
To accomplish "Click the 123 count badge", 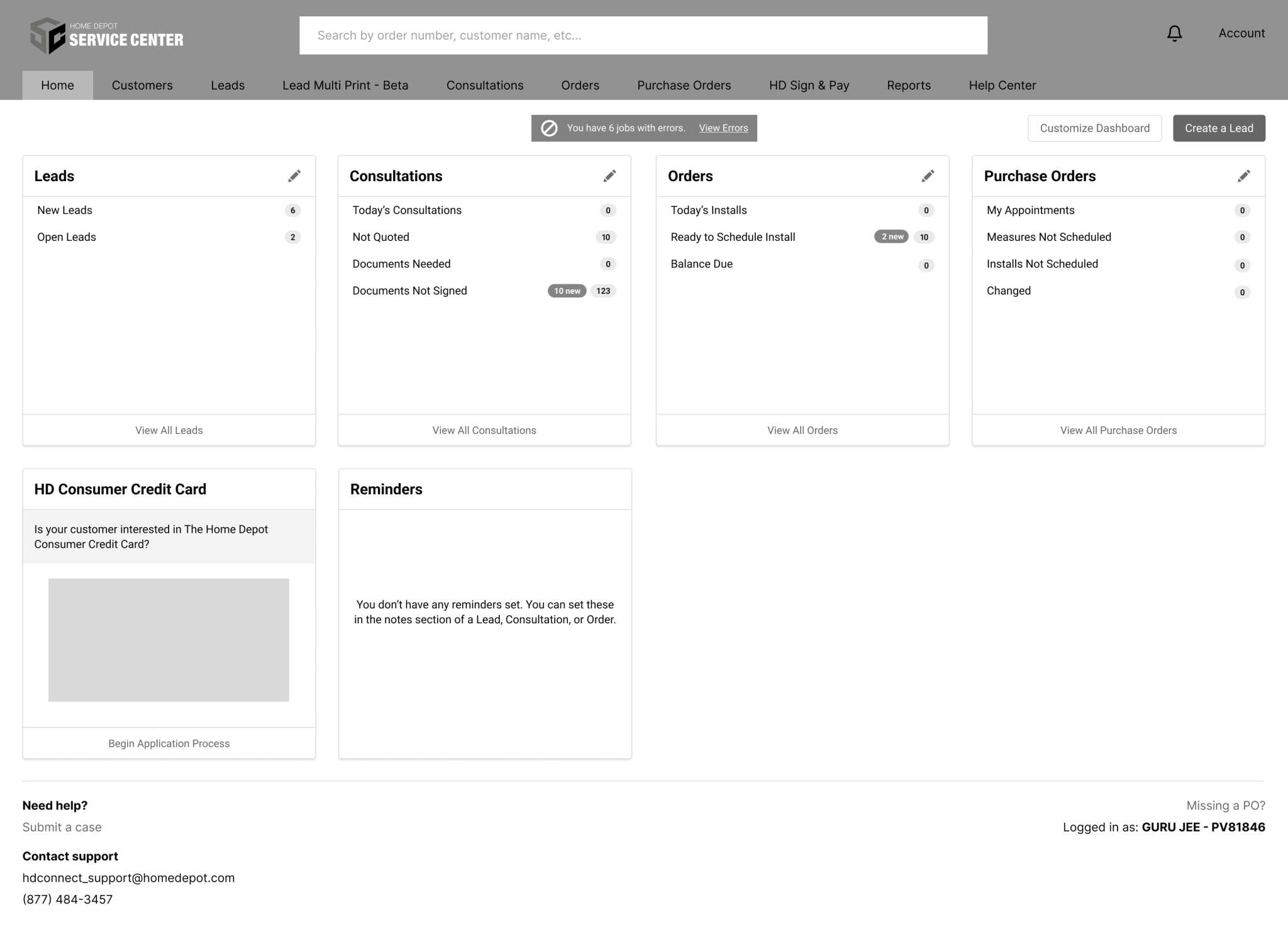I will pyautogui.click(x=603, y=291).
